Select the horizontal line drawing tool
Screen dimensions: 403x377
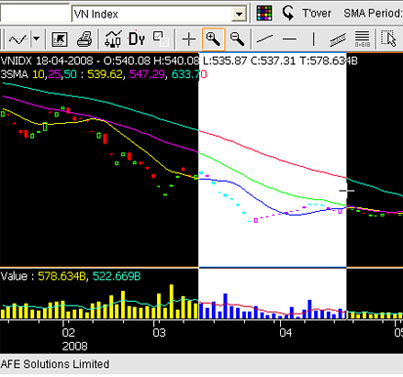(x=289, y=39)
